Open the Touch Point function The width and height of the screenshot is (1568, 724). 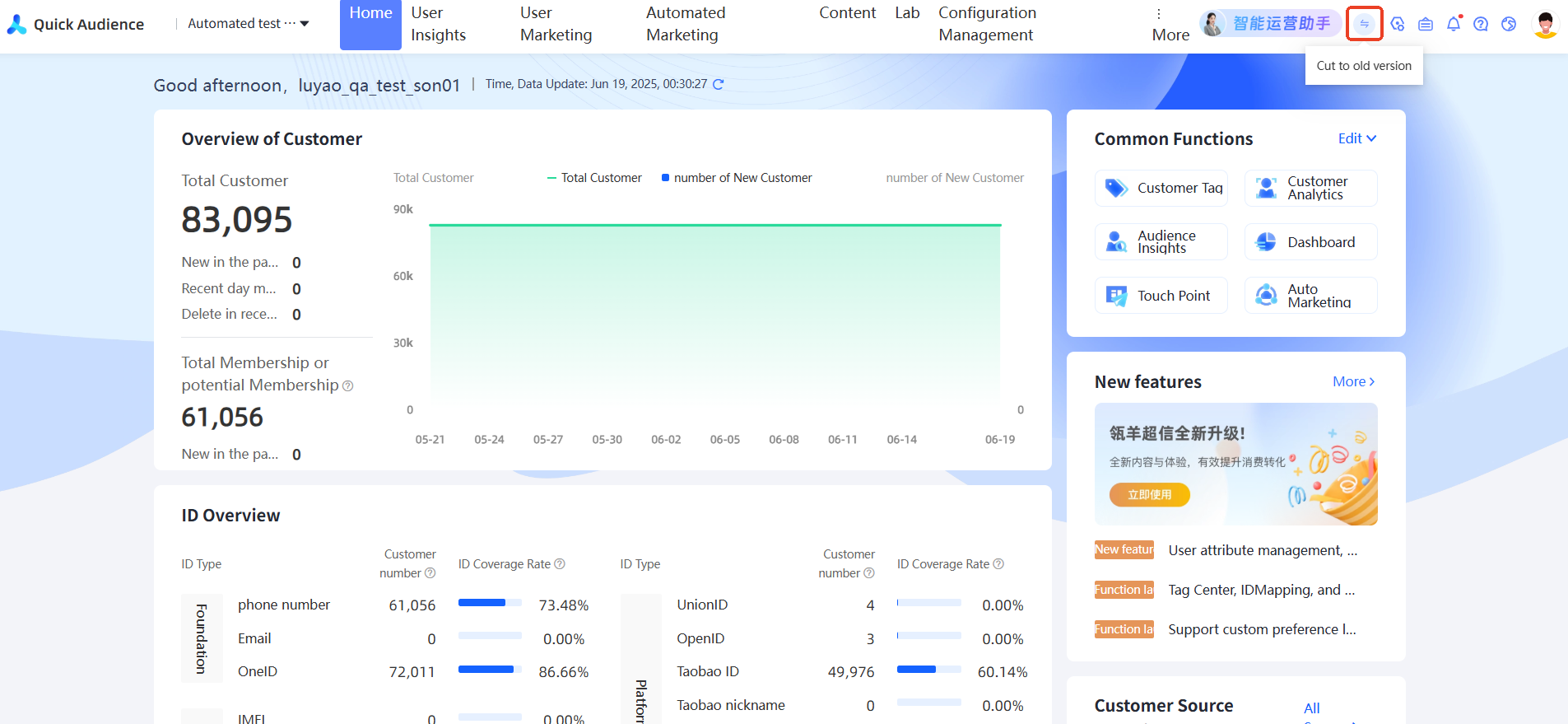tap(1161, 296)
